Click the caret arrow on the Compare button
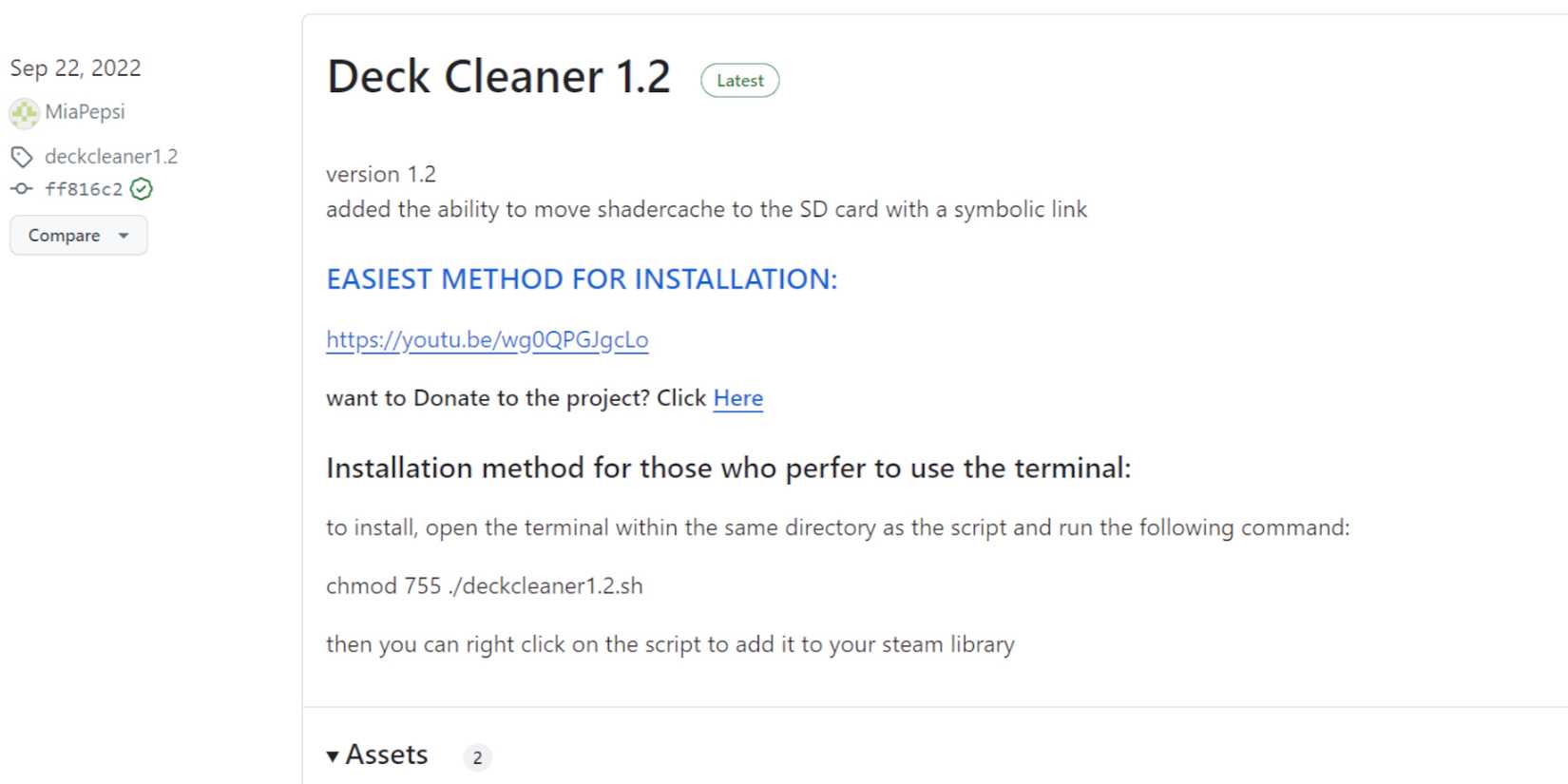This screenshot has height=784, width=1568. 123,236
